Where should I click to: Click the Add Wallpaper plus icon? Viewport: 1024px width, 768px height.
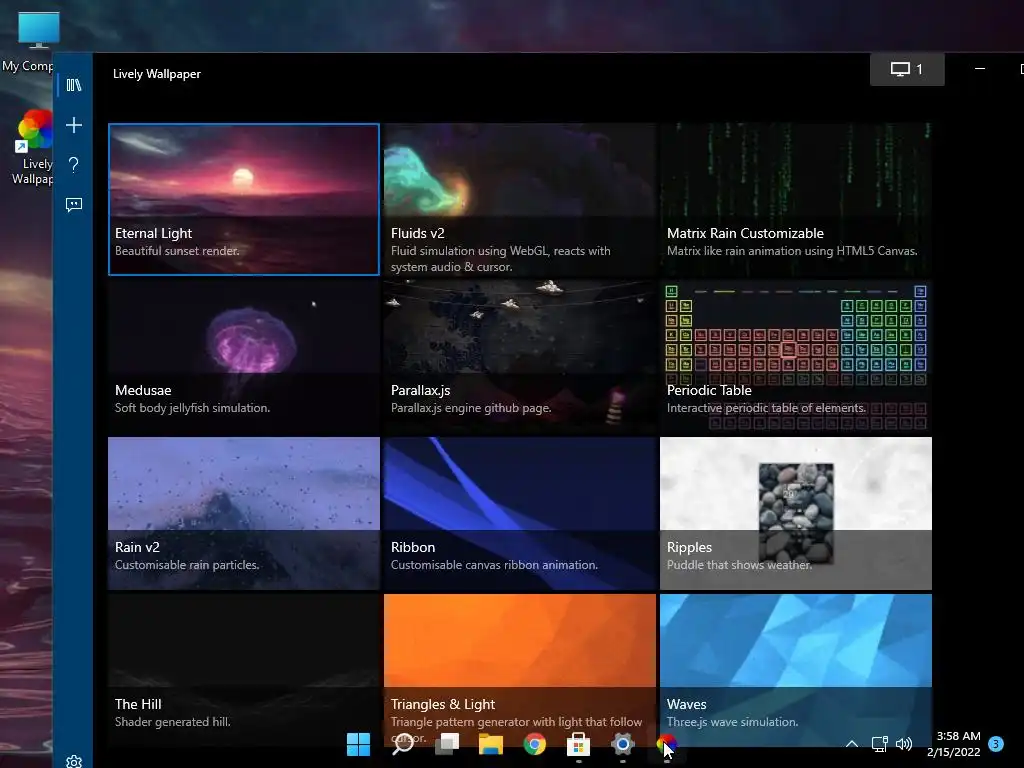click(74, 125)
